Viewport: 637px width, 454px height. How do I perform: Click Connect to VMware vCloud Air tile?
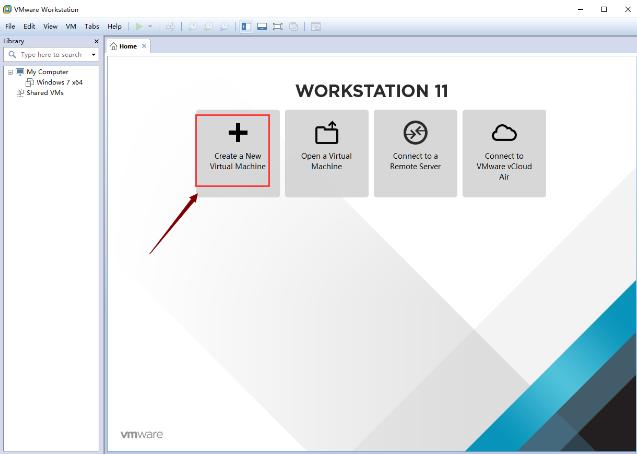(x=504, y=151)
